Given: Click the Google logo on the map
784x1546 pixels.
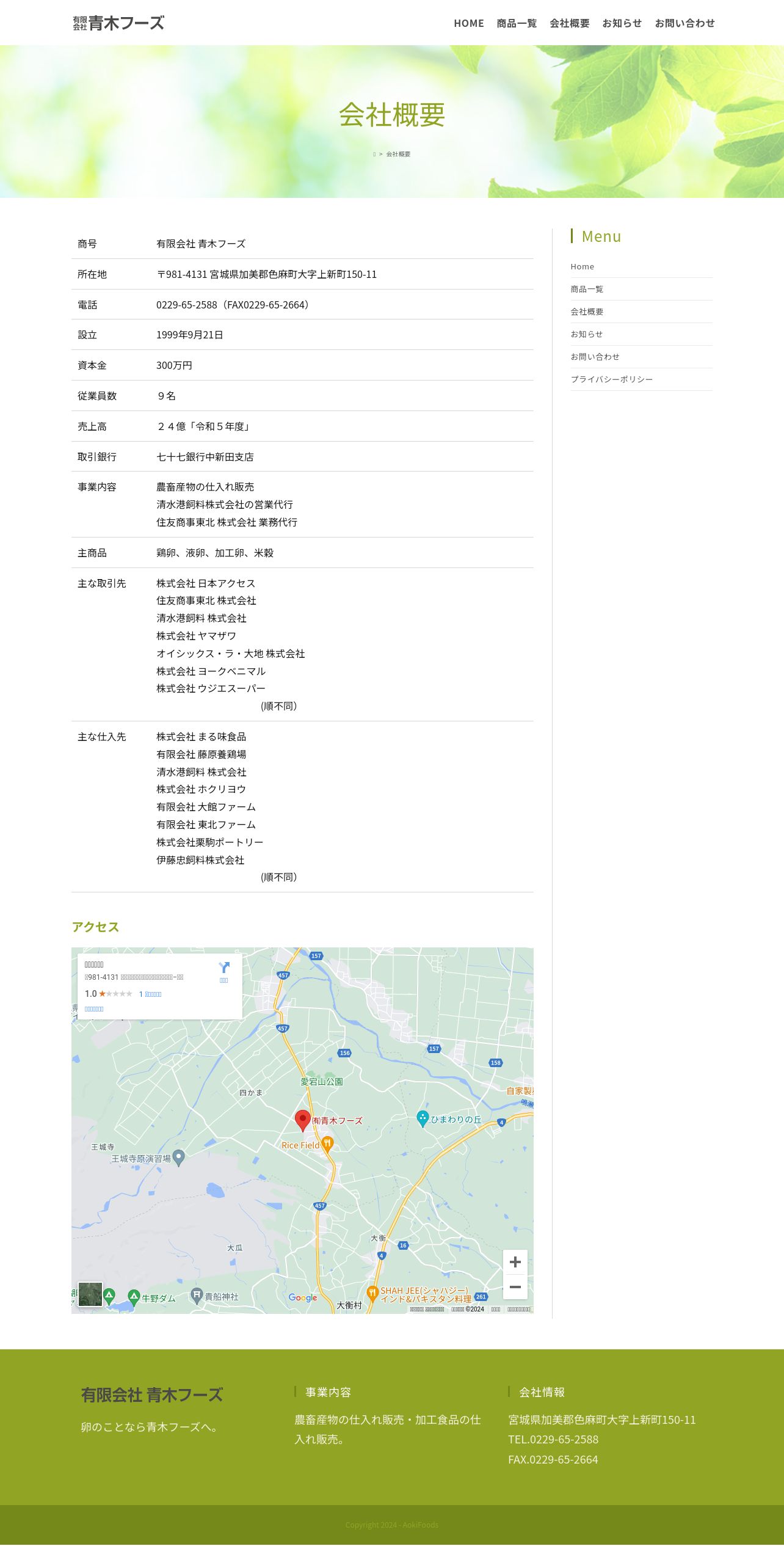Looking at the screenshot, I should (303, 1298).
